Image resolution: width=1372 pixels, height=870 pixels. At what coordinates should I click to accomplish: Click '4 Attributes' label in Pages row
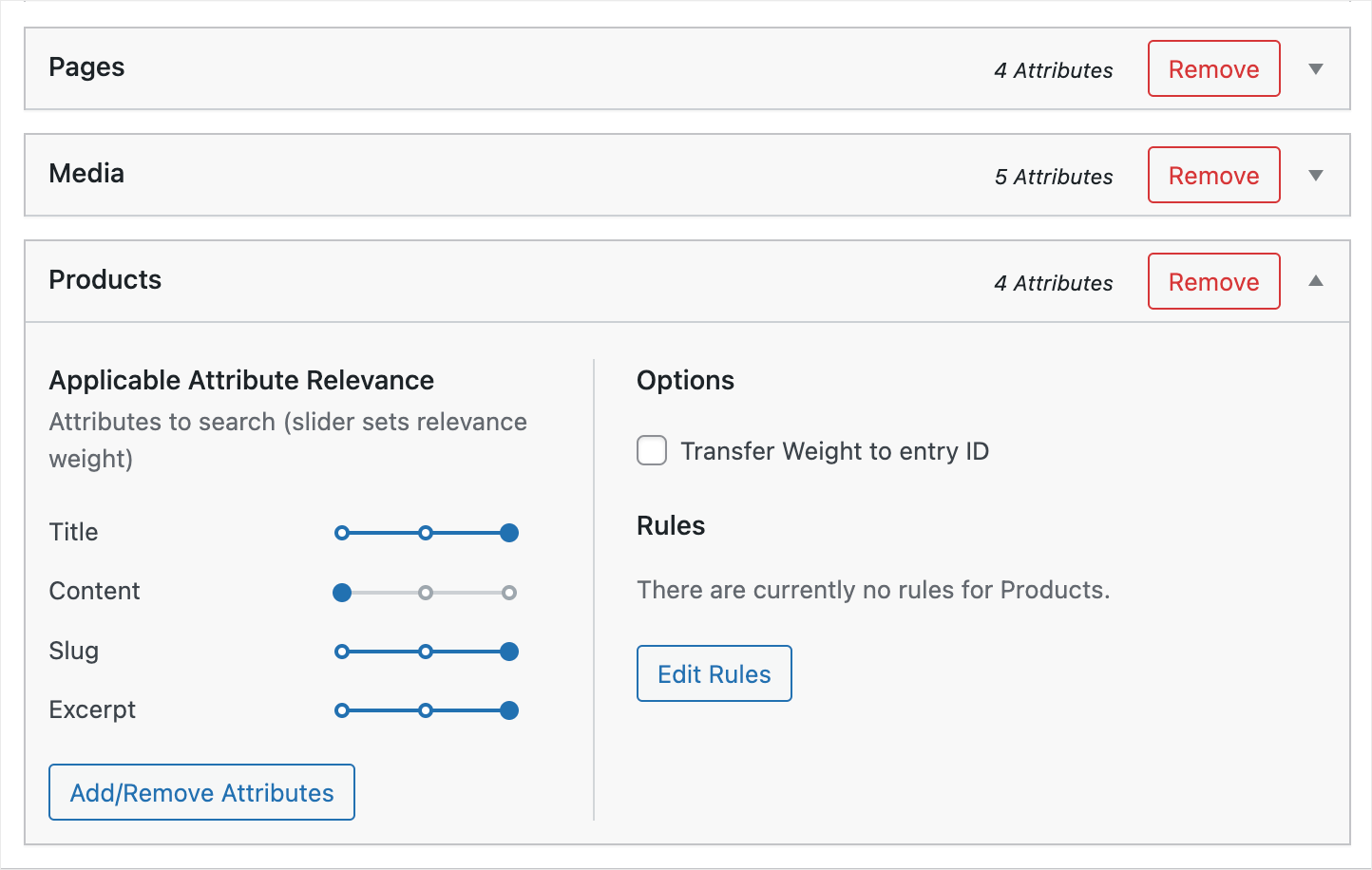1054,70
